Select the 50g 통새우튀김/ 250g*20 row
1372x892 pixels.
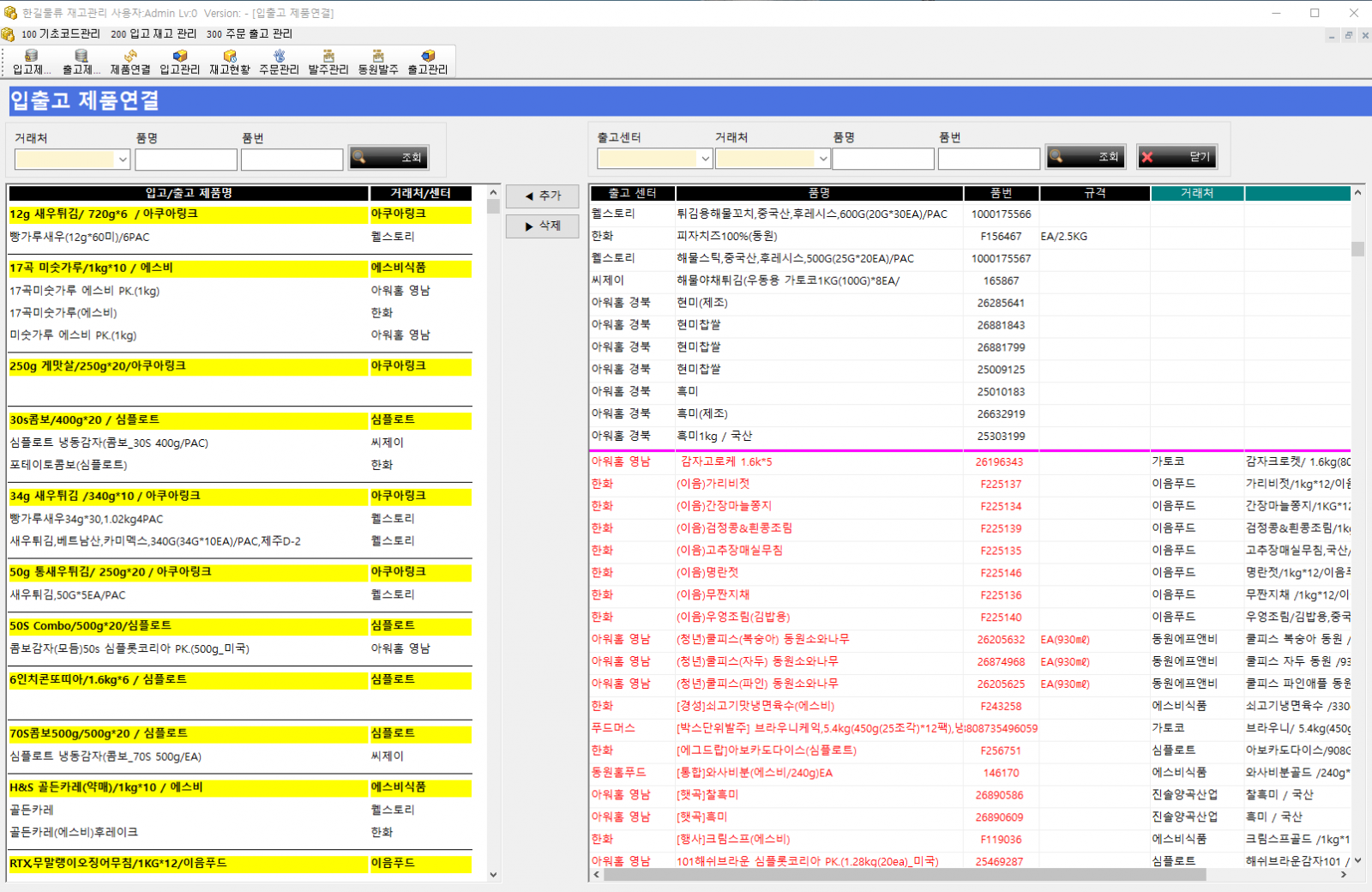[240, 572]
